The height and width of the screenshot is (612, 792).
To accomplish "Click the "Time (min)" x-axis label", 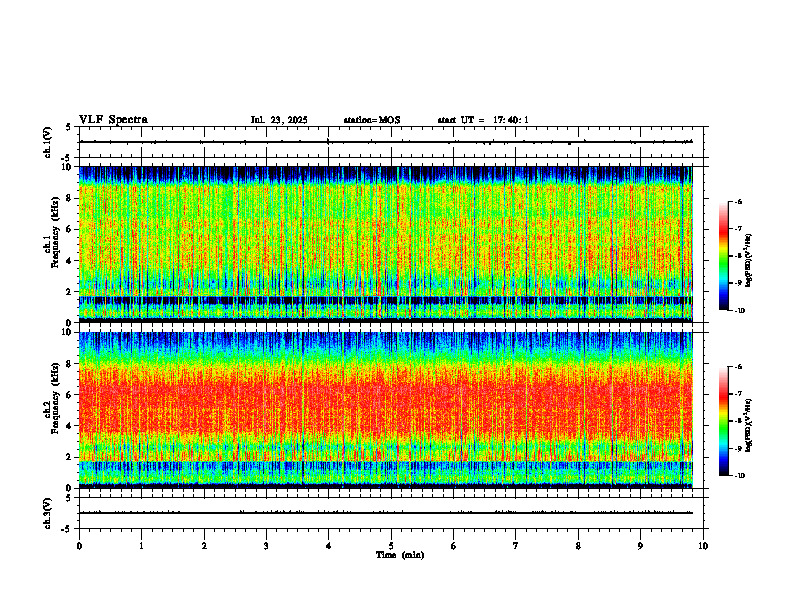I will click(400, 555).
